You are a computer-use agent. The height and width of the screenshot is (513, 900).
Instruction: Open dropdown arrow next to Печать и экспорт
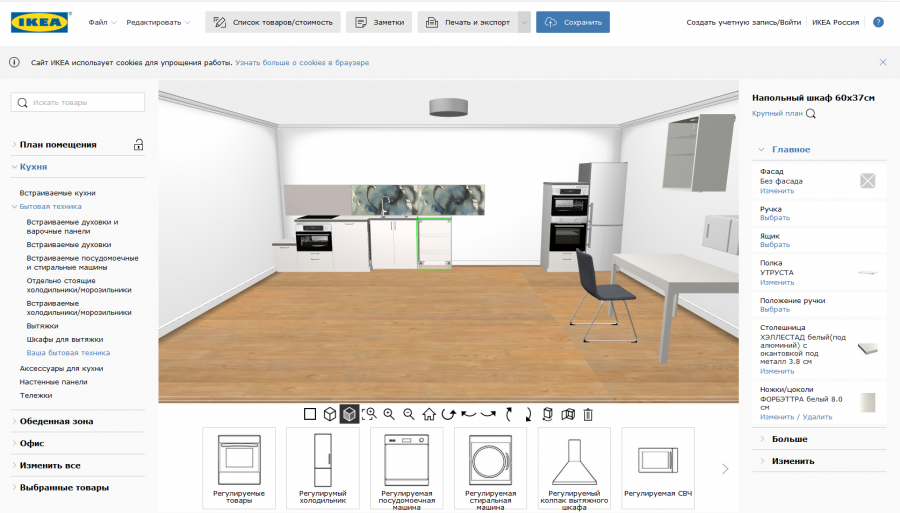click(524, 22)
